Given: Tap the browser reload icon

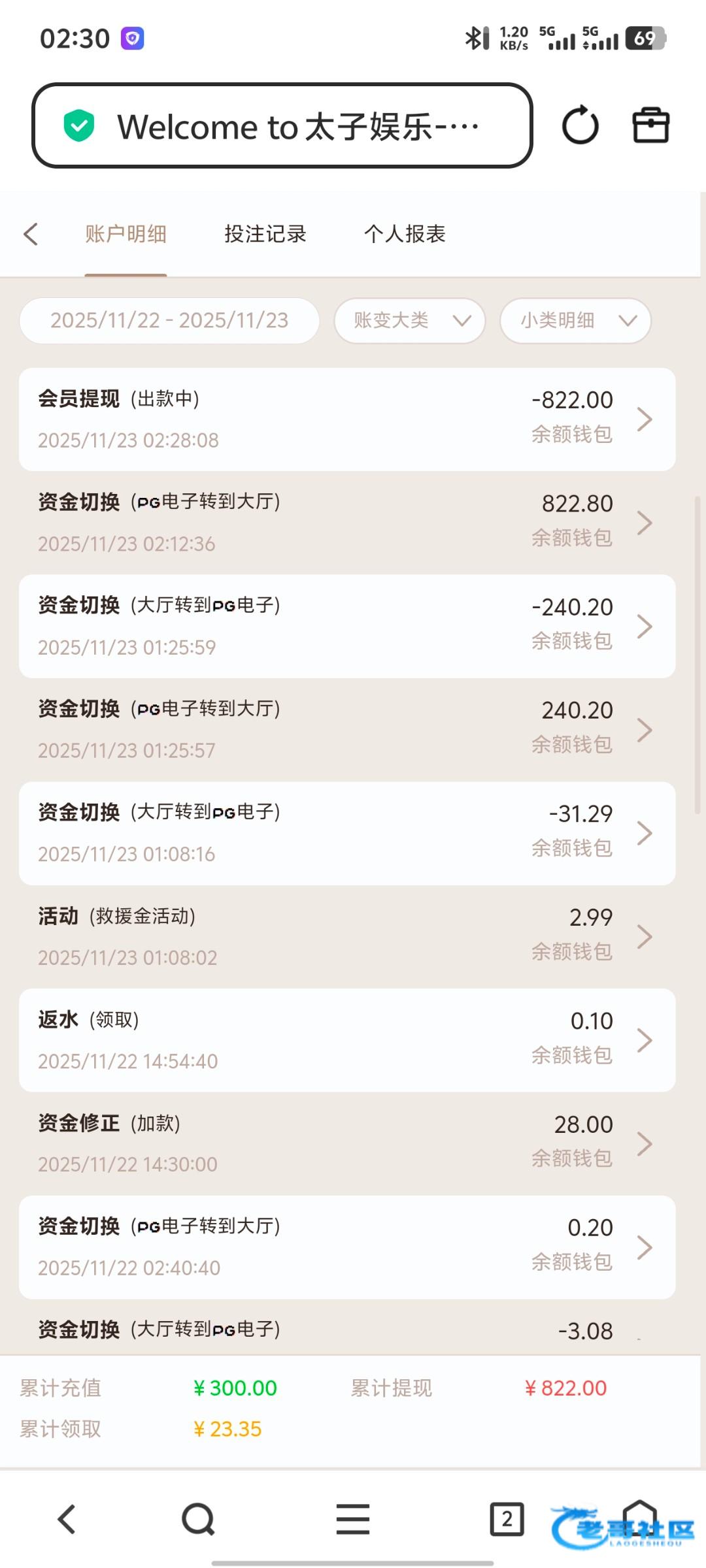Looking at the screenshot, I should point(580,125).
